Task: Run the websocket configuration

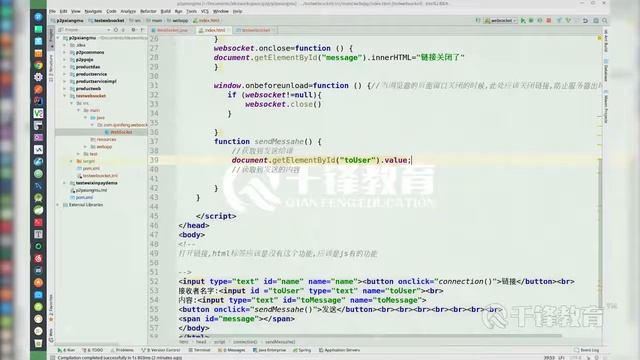Action: [x=523, y=20]
